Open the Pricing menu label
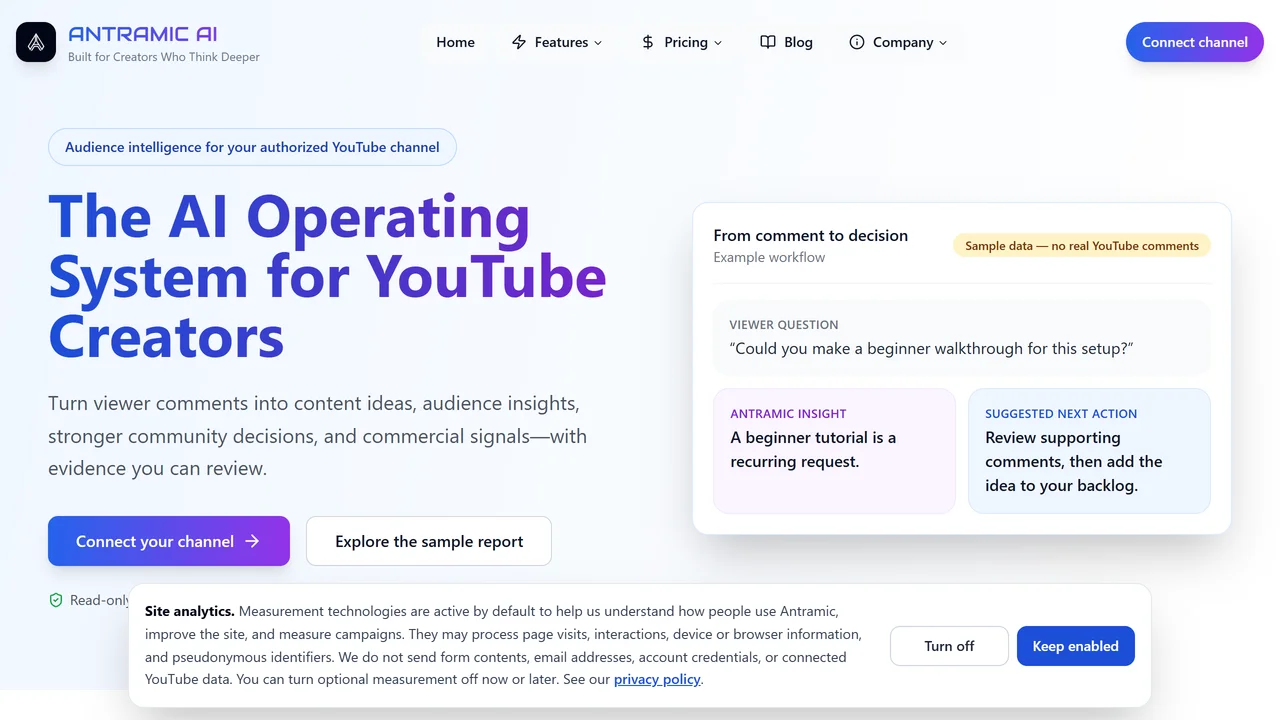Viewport: 1280px width, 720px height. pyautogui.click(x=686, y=42)
